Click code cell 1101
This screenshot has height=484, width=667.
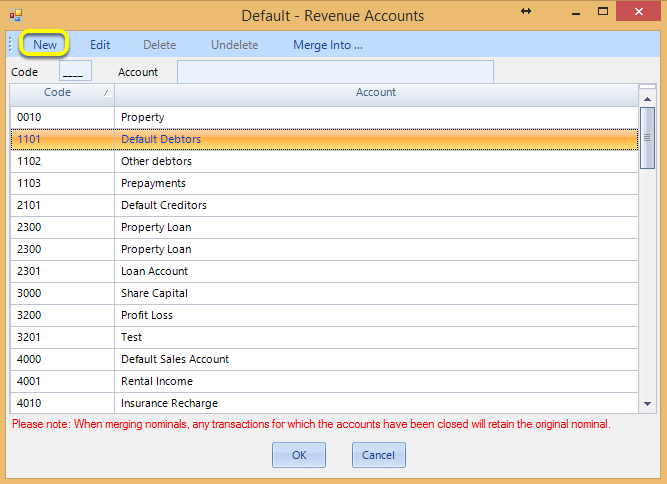point(62,139)
